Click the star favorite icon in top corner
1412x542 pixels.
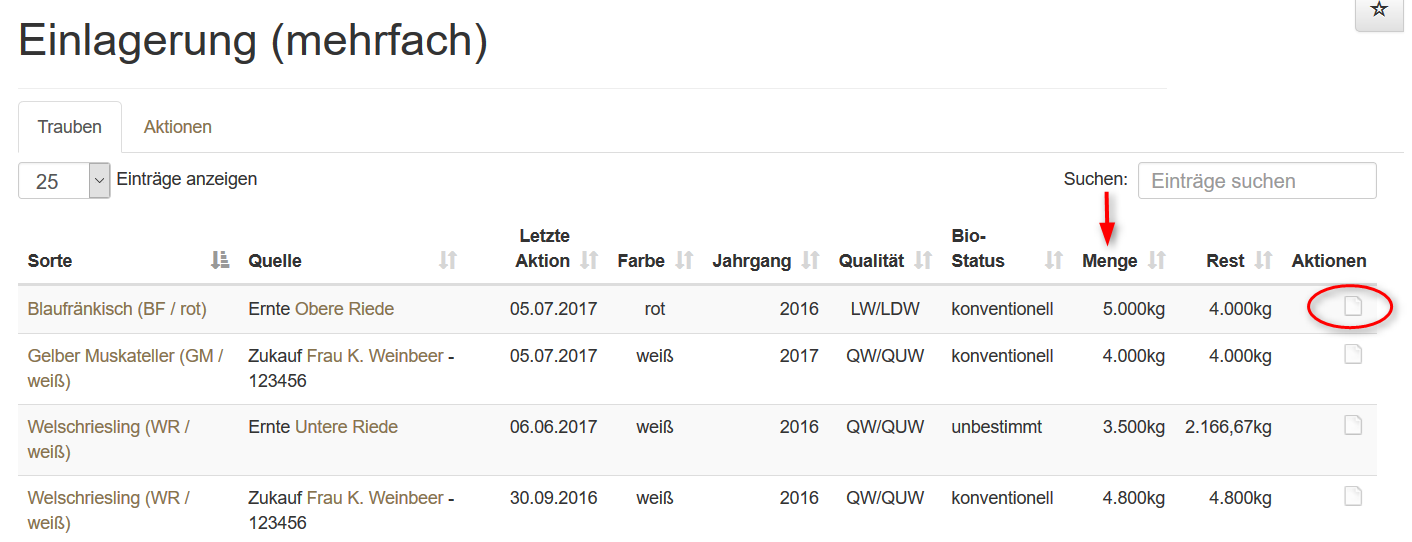click(1379, 10)
